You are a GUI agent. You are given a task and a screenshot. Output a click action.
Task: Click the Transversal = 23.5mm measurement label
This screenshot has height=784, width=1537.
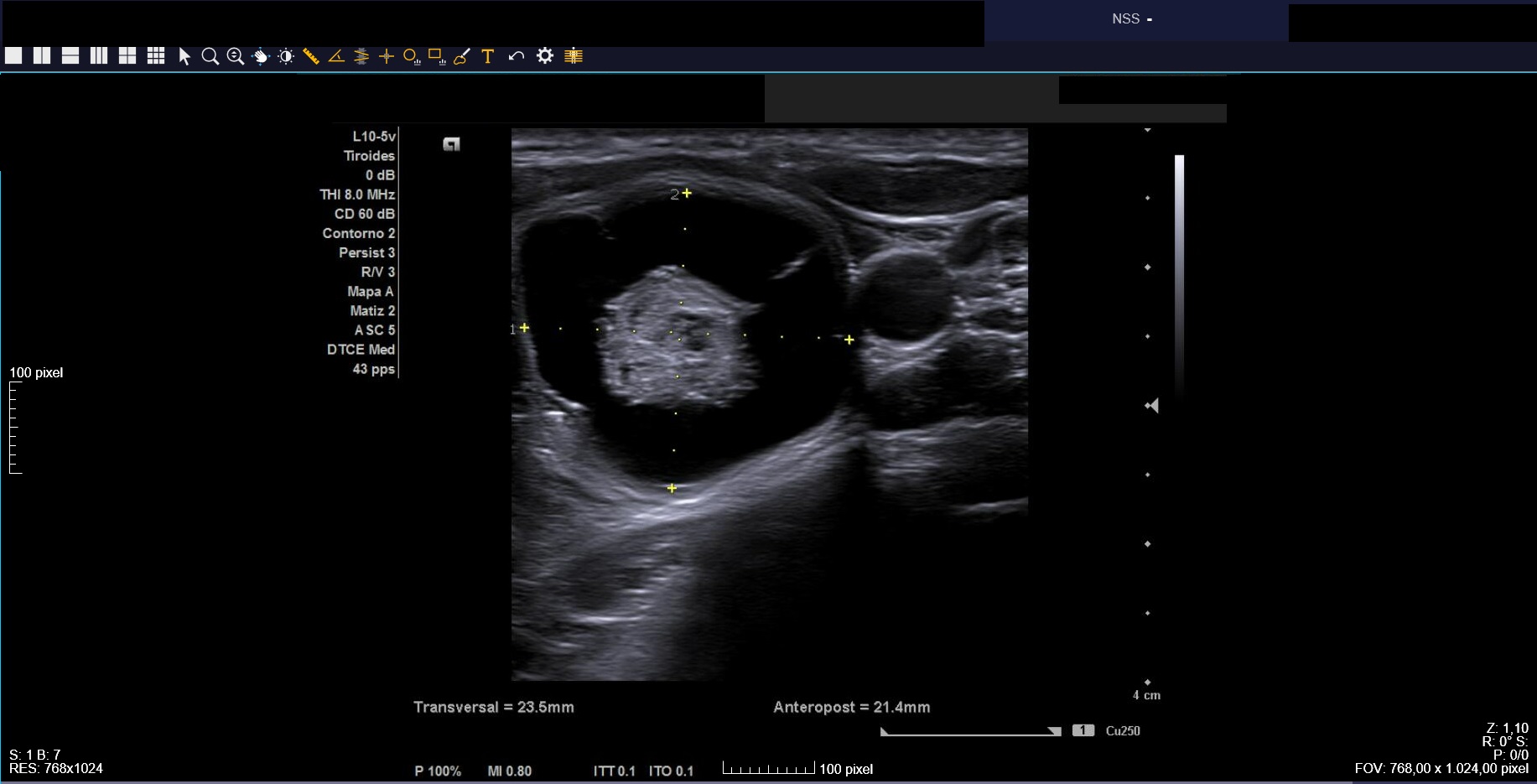point(494,707)
